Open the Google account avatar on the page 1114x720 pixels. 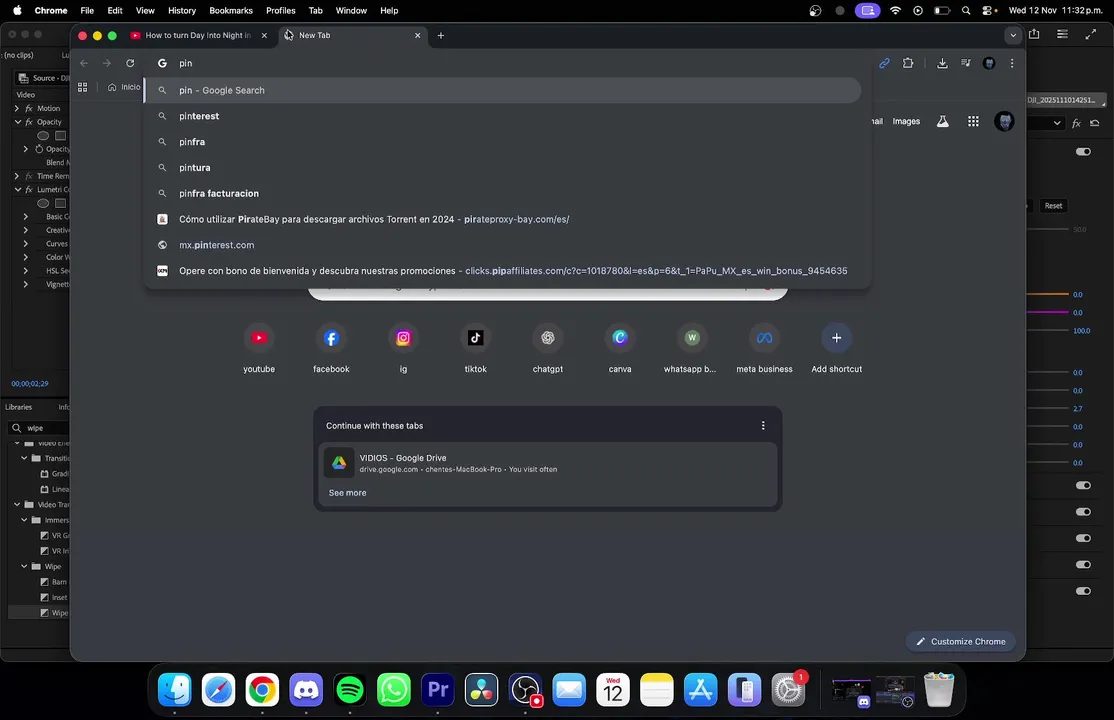pos(1004,122)
